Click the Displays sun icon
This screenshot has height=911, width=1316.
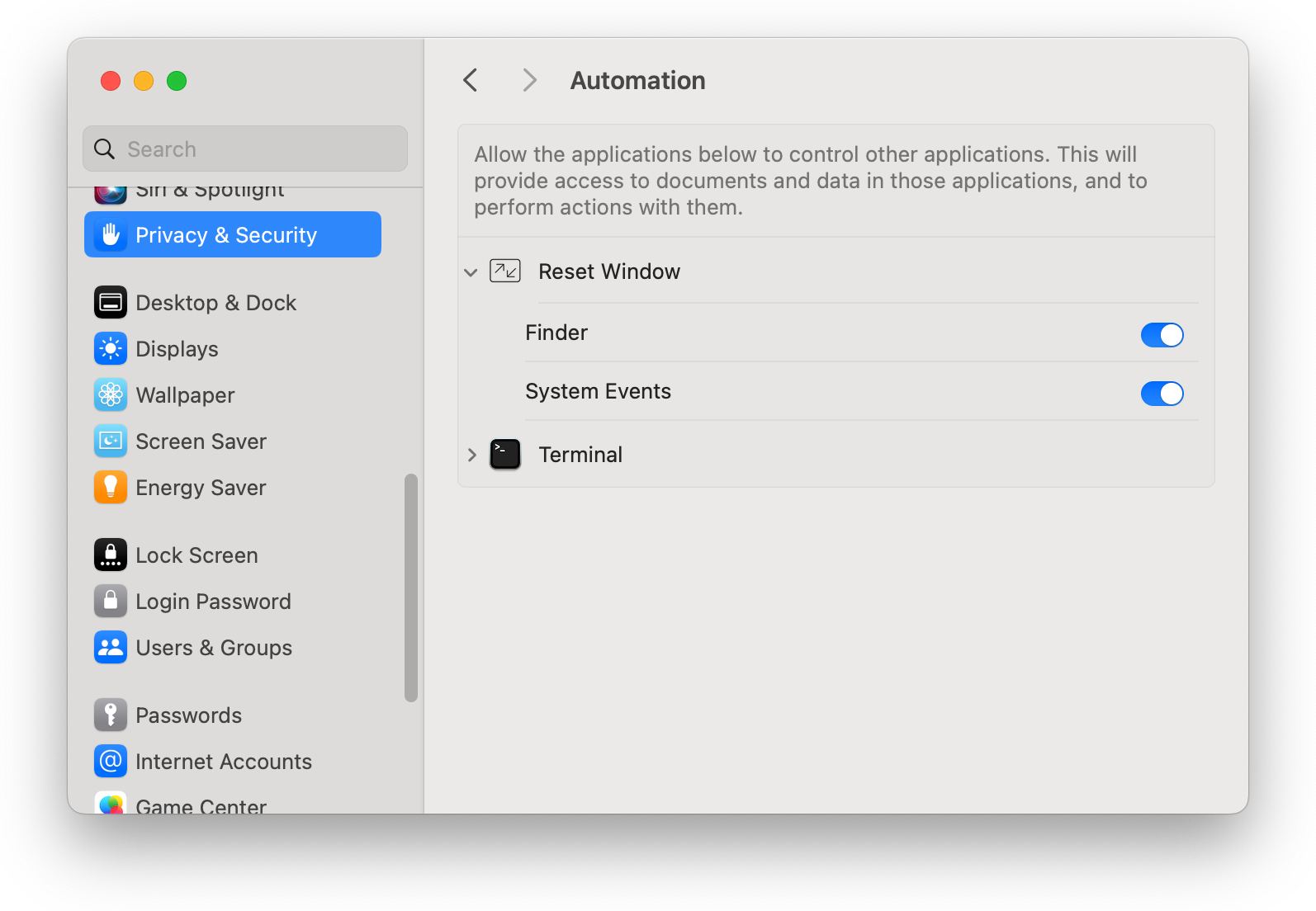click(111, 349)
